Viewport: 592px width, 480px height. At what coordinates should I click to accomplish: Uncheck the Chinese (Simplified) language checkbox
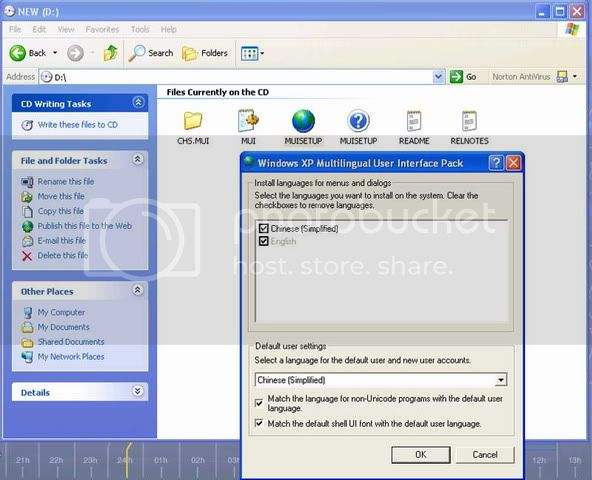tap(264, 228)
